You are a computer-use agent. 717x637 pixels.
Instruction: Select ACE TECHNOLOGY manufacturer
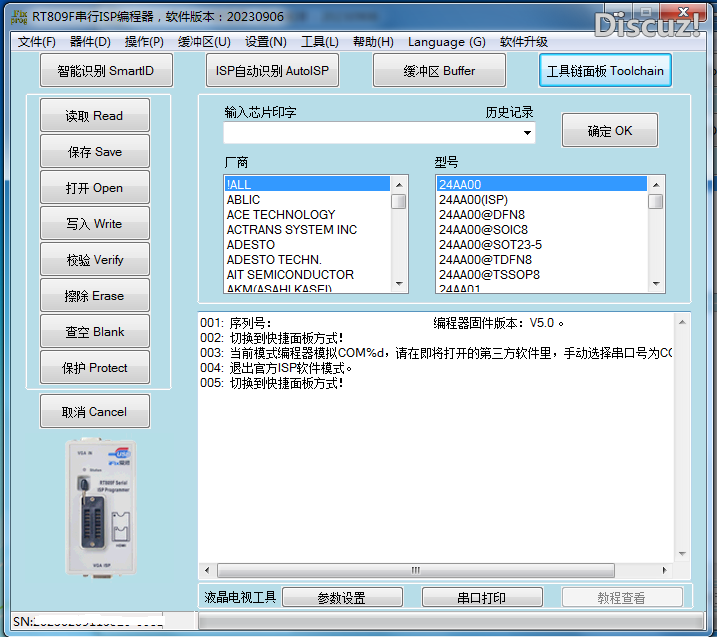(307, 214)
